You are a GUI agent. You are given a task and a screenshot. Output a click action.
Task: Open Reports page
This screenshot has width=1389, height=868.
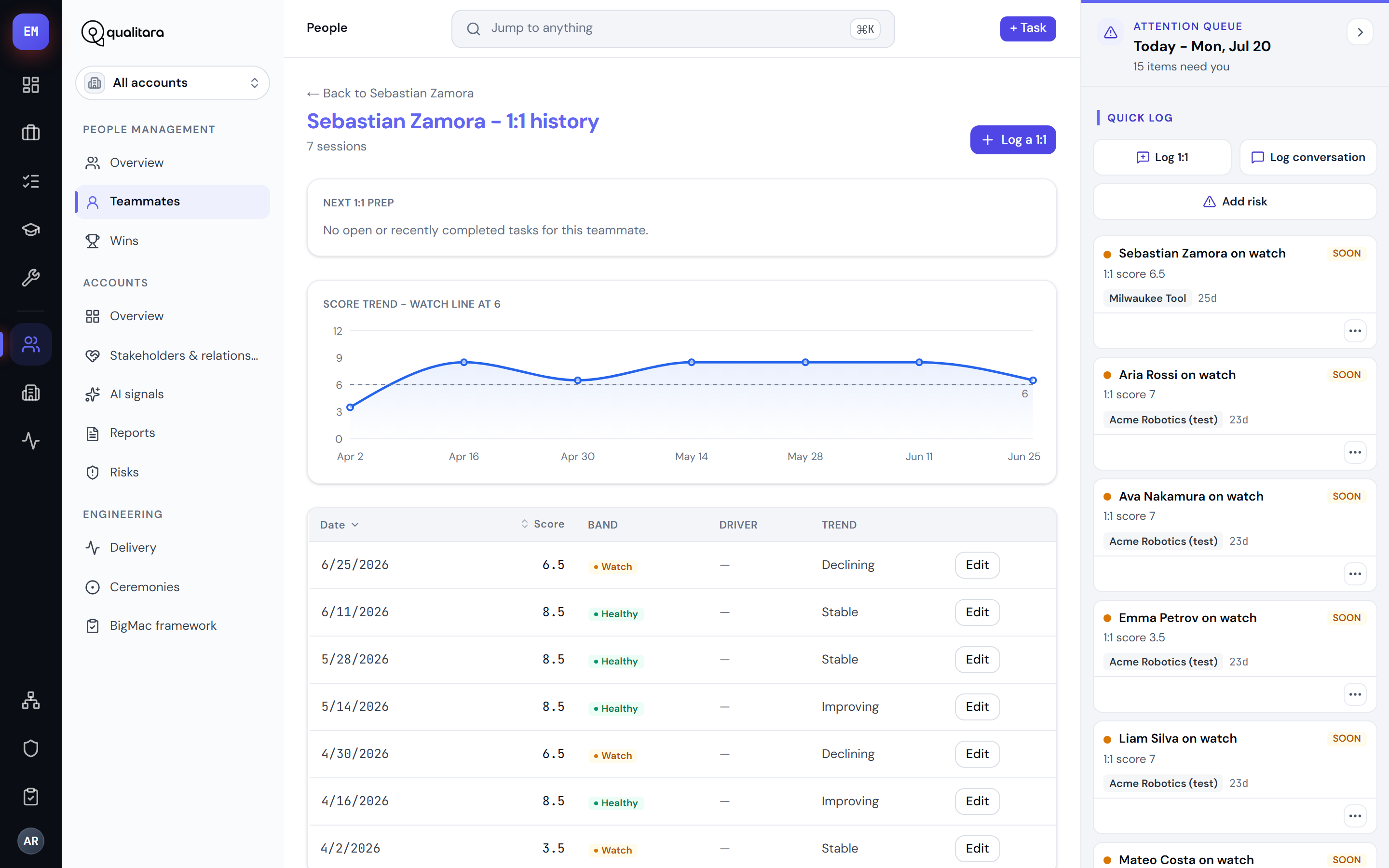[x=172, y=433]
